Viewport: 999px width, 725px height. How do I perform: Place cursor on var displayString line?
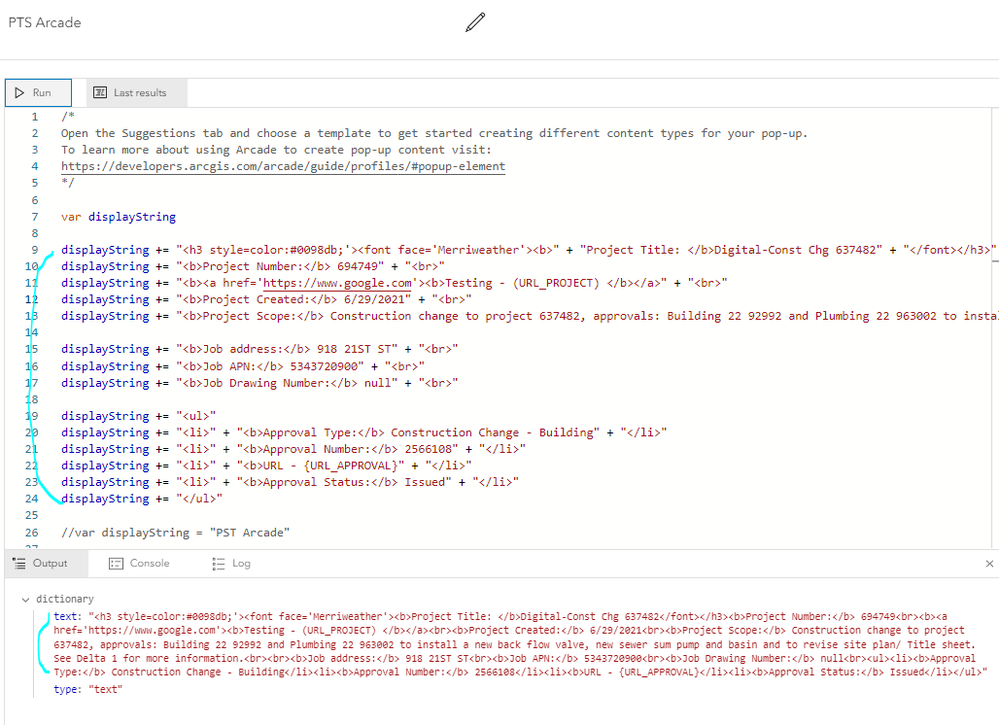[119, 217]
